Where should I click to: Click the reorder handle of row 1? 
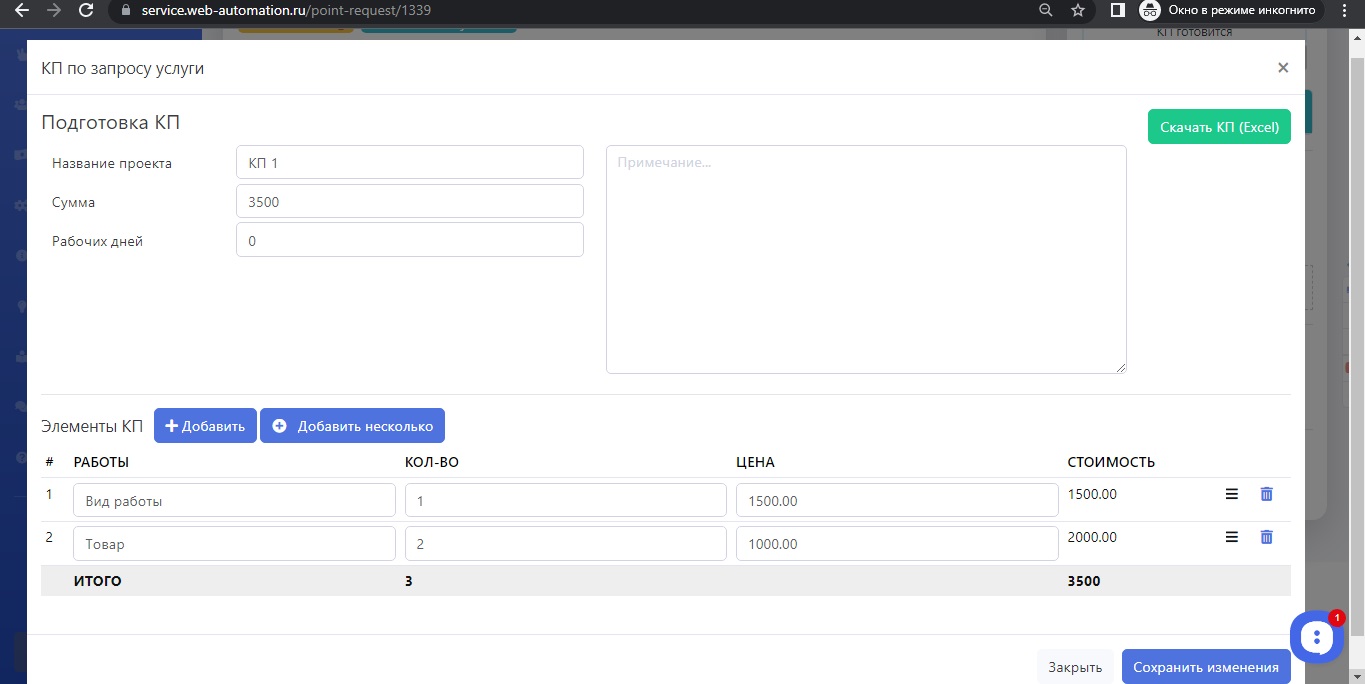click(x=1232, y=494)
